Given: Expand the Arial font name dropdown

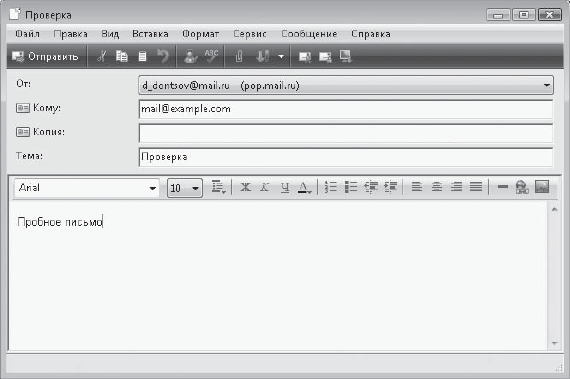Looking at the screenshot, I should [x=153, y=188].
